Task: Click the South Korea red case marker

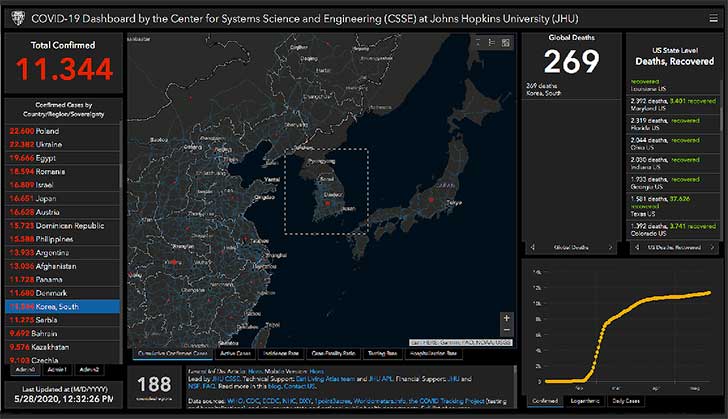Action: 328,203
